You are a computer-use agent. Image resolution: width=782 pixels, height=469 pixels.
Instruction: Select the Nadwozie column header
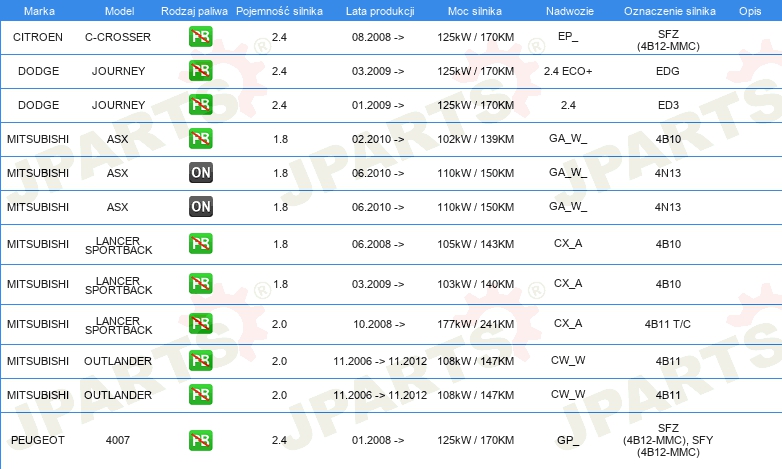[x=570, y=11]
